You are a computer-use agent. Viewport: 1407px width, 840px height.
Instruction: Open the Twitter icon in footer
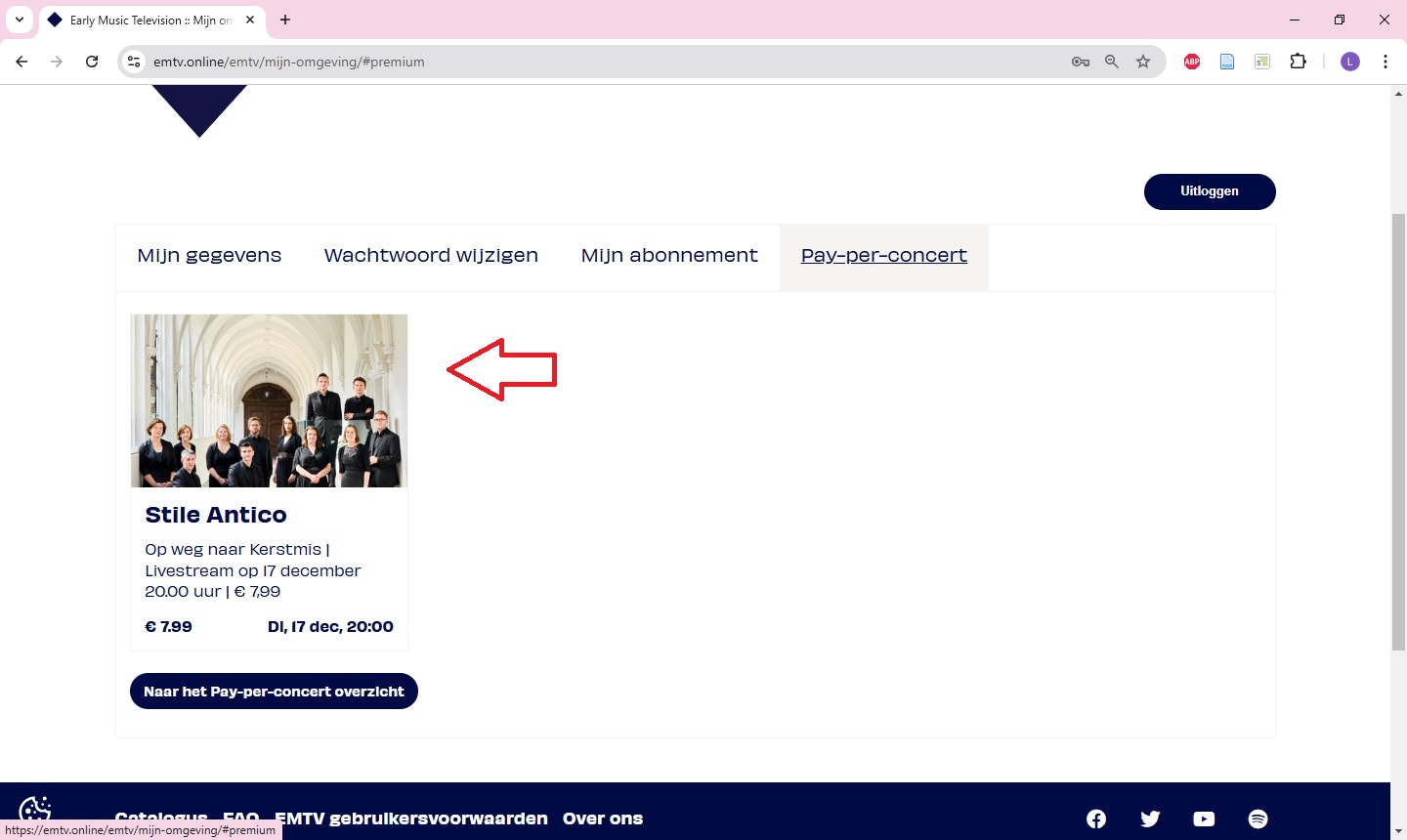point(1150,819)
